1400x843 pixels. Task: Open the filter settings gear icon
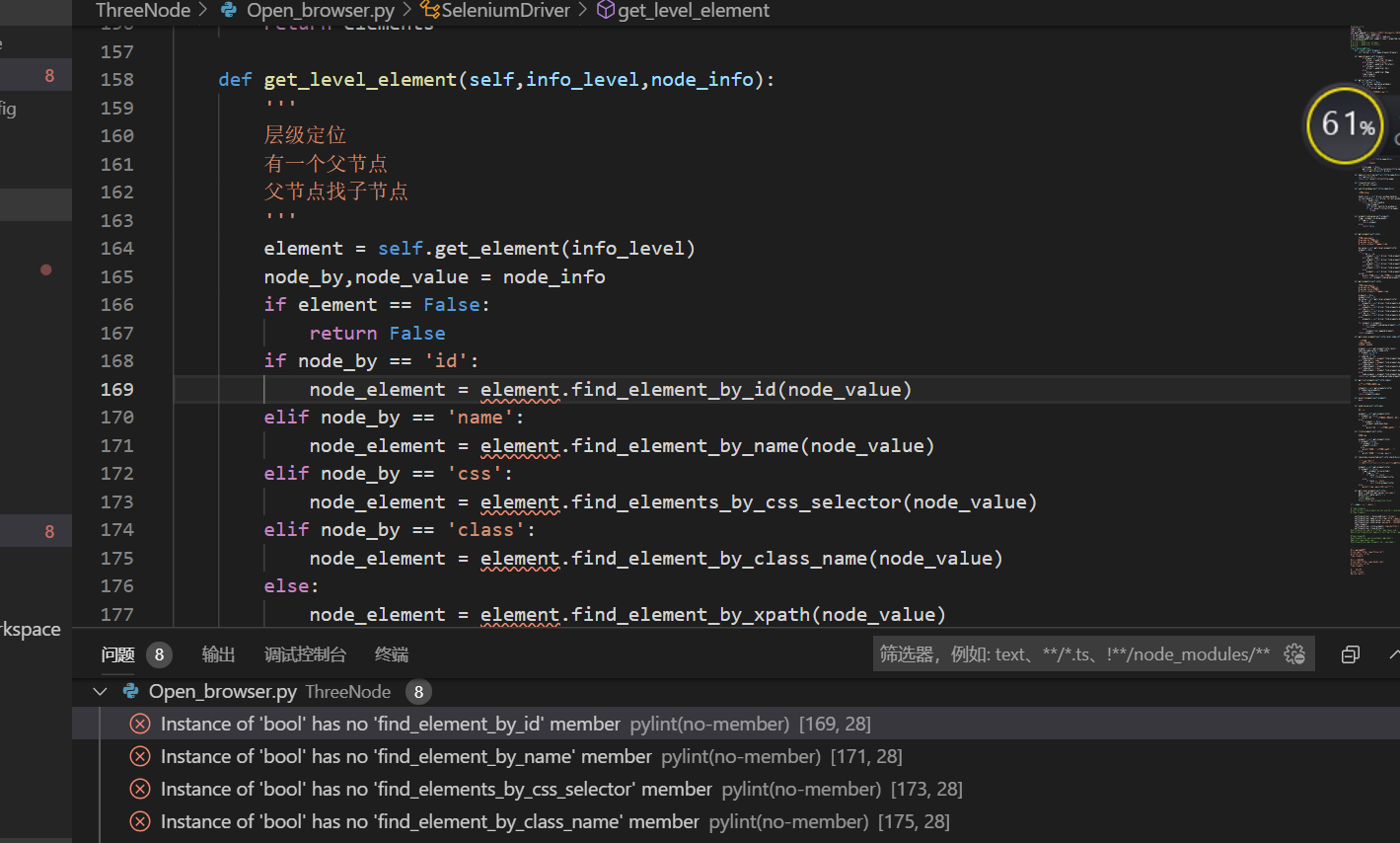[1295, 653]
